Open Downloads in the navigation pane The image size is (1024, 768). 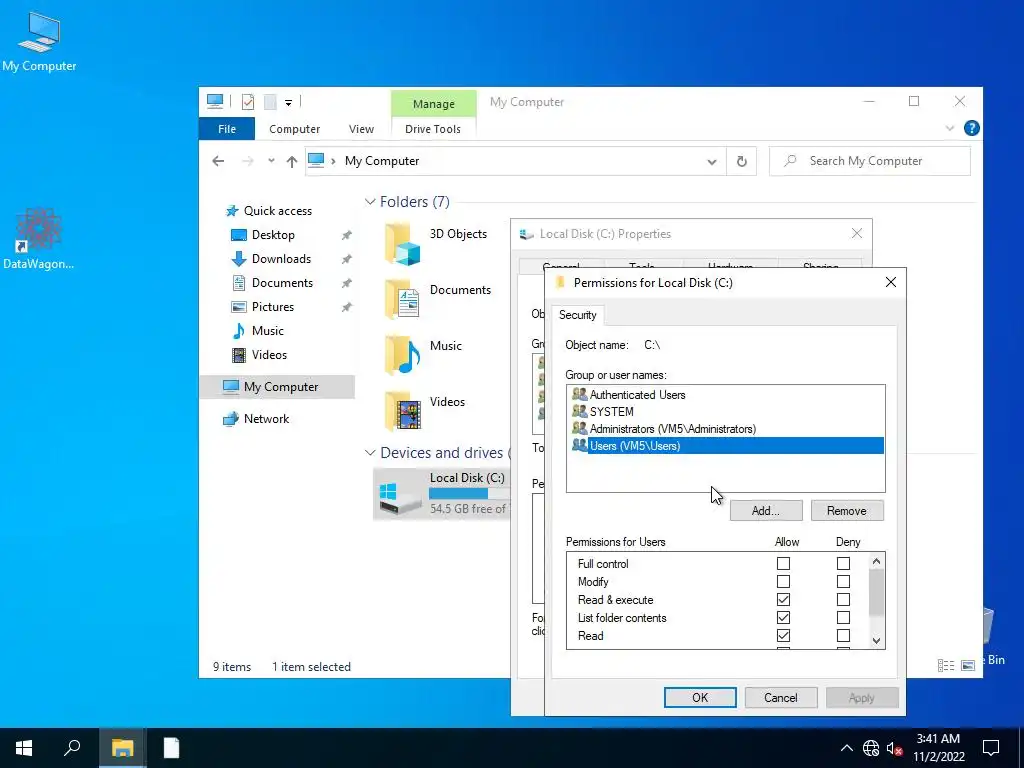[281, 259]
